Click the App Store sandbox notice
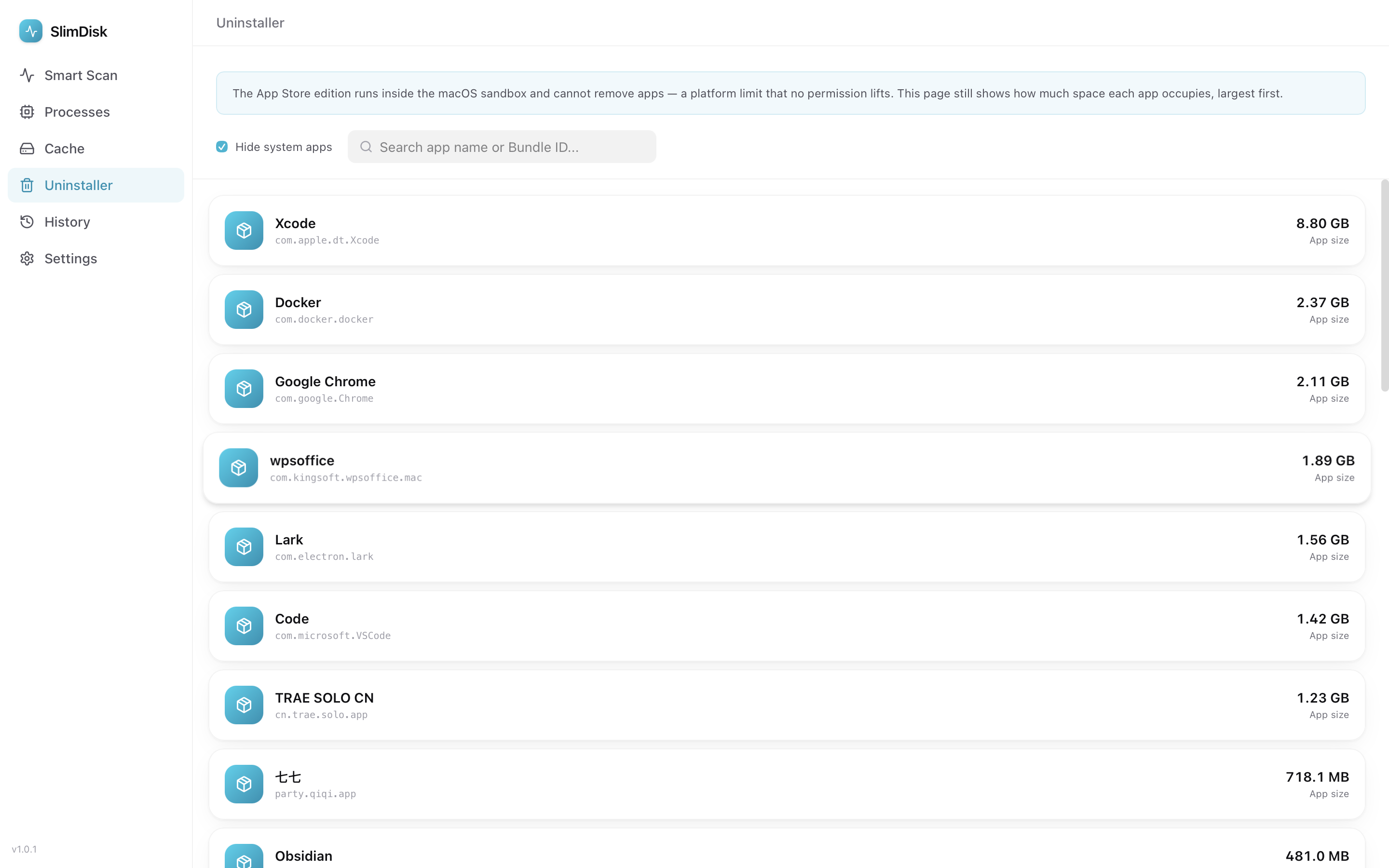 click(790, 93)
